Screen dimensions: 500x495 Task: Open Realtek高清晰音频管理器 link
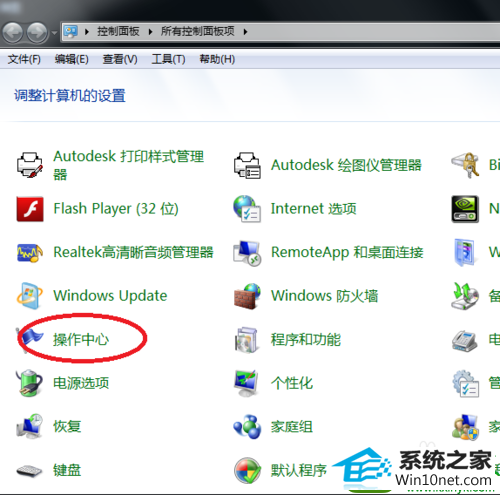tap(133, 252)
